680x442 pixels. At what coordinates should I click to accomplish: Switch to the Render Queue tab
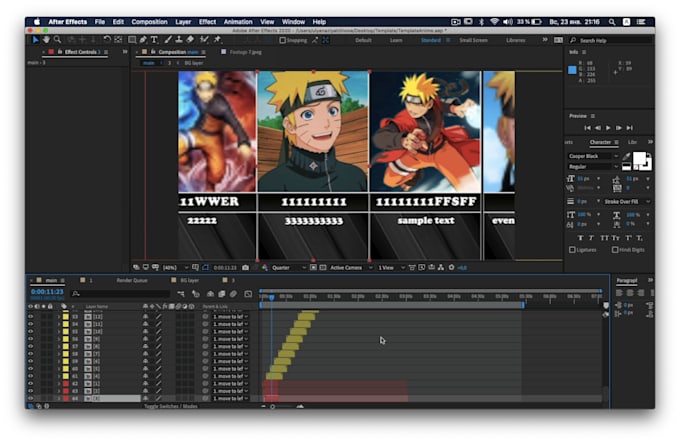click(x=132, y=280)
